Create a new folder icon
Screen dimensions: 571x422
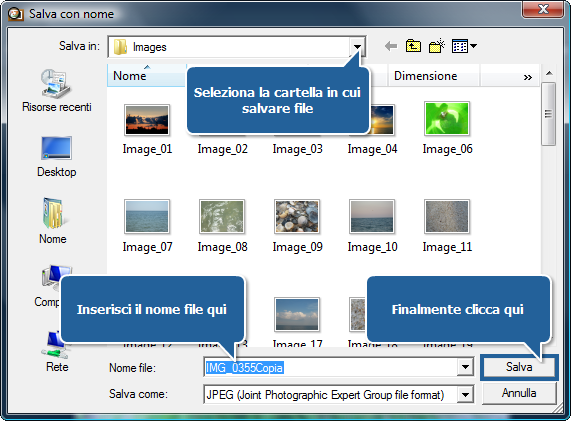(437, 46)
